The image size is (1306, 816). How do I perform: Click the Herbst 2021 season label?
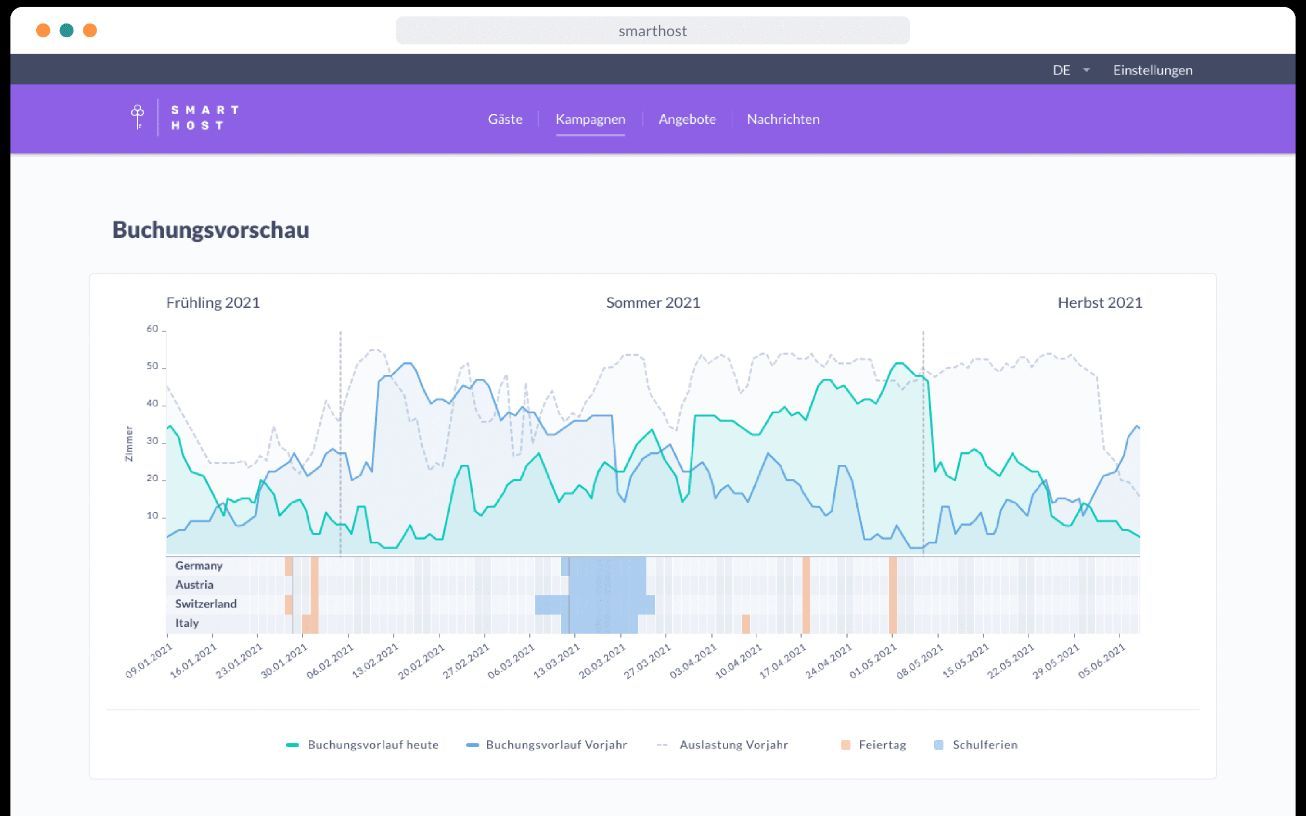coord(1100,302)
